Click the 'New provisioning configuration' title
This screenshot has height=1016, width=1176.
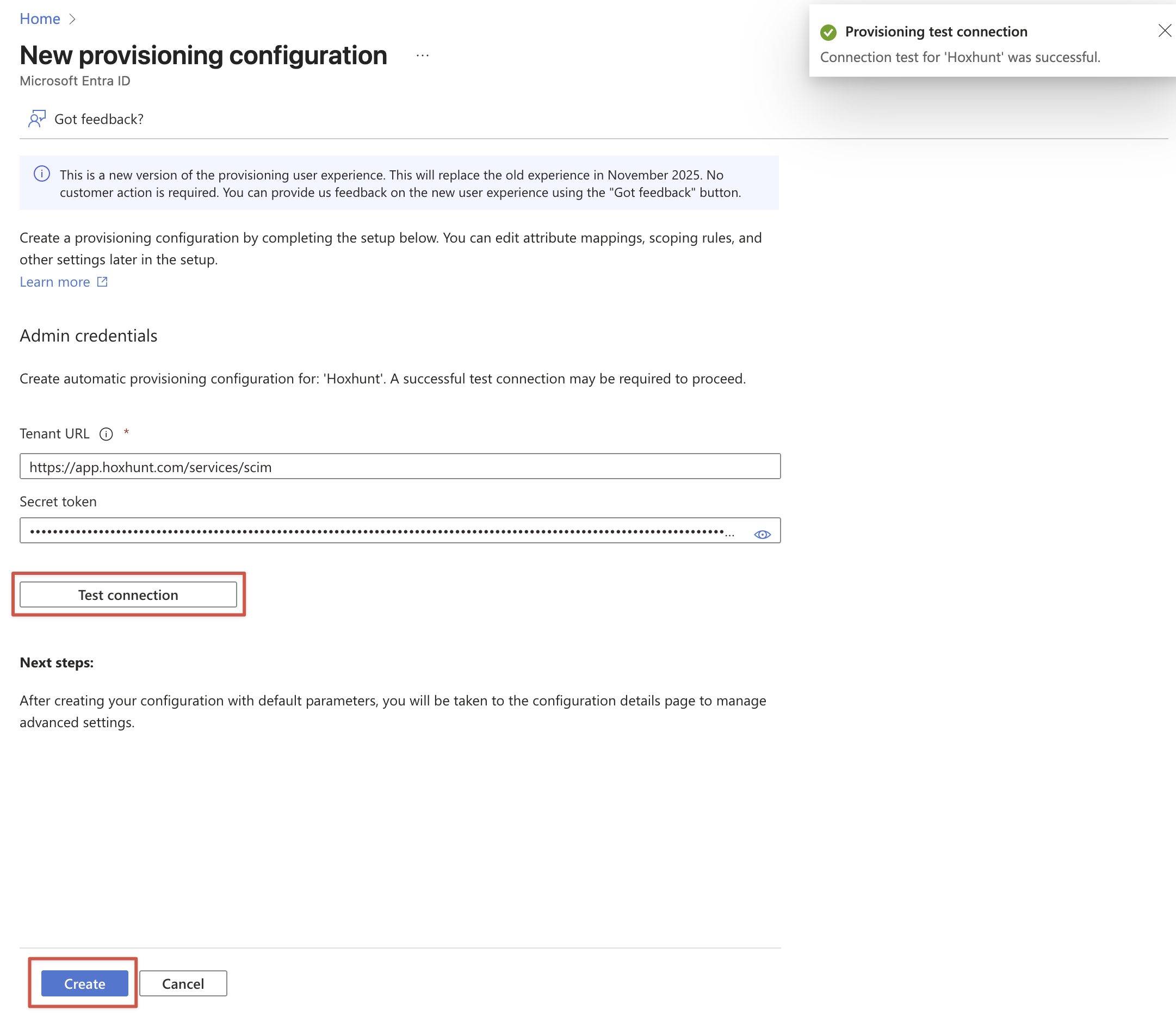pos(203,55)
